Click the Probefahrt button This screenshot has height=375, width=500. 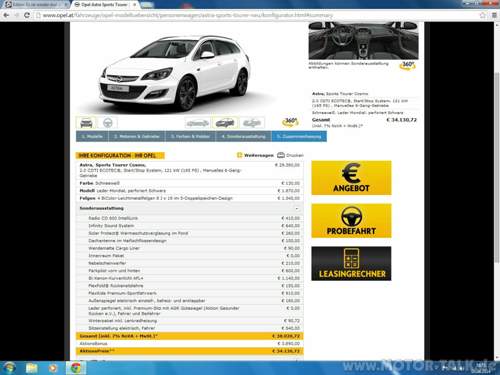(351, 221)
